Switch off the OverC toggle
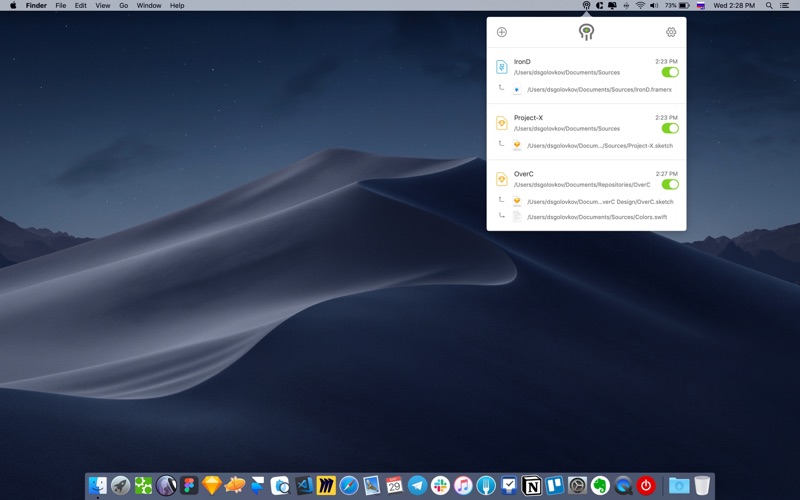The height and width of the screenshot is (500, 800). tap(670, 184)
